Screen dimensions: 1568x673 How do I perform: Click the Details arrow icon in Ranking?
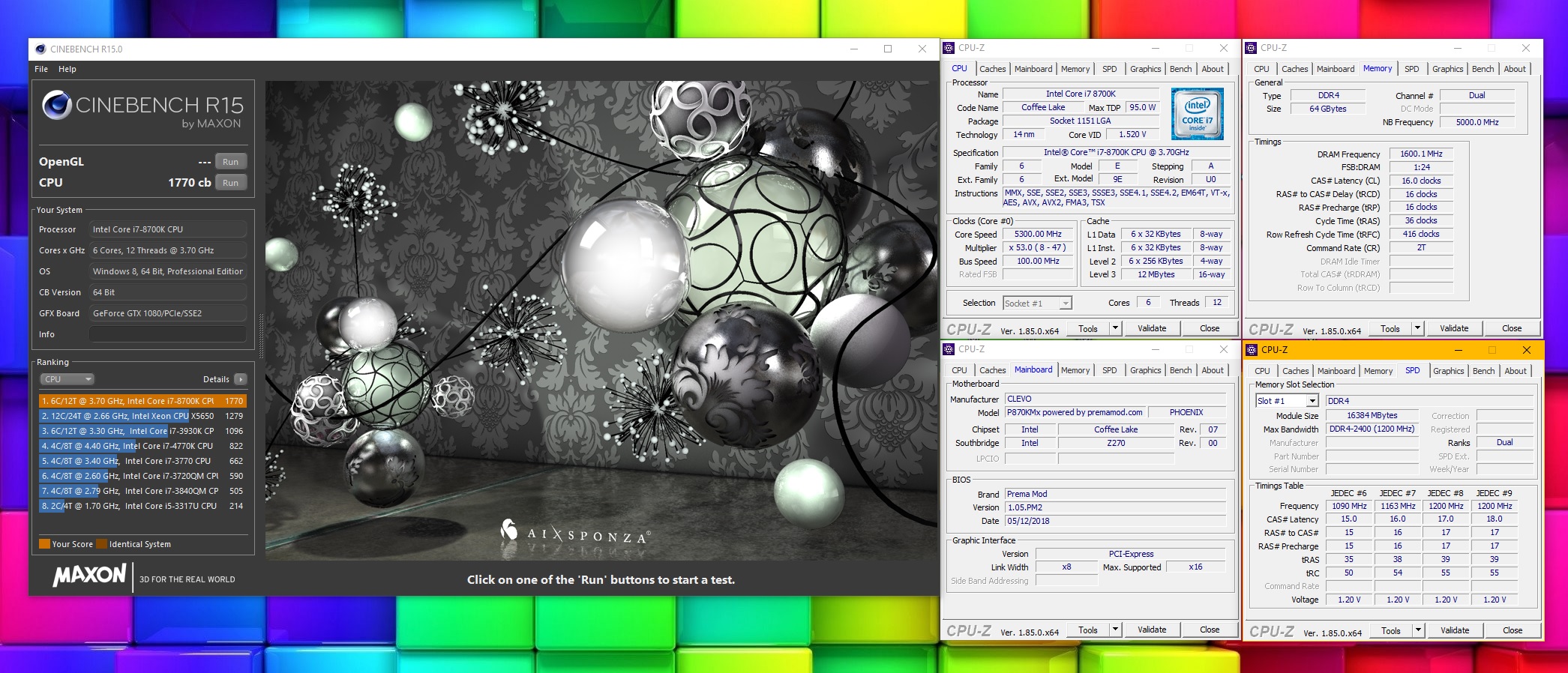pyautogui.click(x=240, y=379)
